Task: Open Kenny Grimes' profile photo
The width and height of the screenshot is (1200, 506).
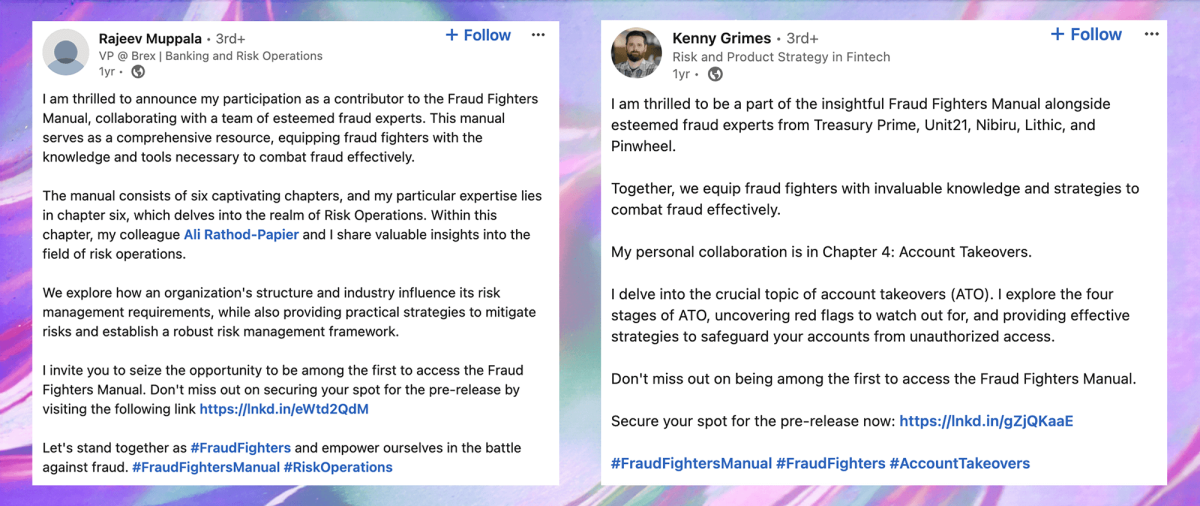Action: pos(636,52)
